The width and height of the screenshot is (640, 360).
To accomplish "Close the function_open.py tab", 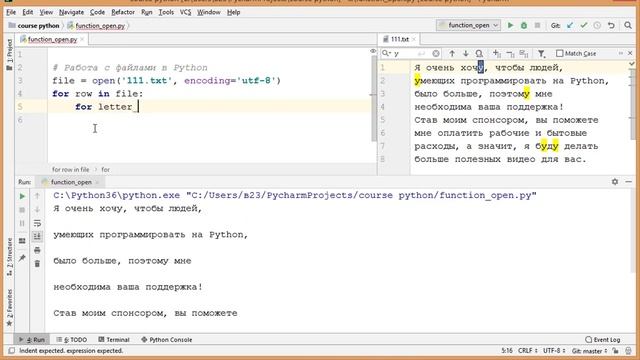I will (82, 39).
